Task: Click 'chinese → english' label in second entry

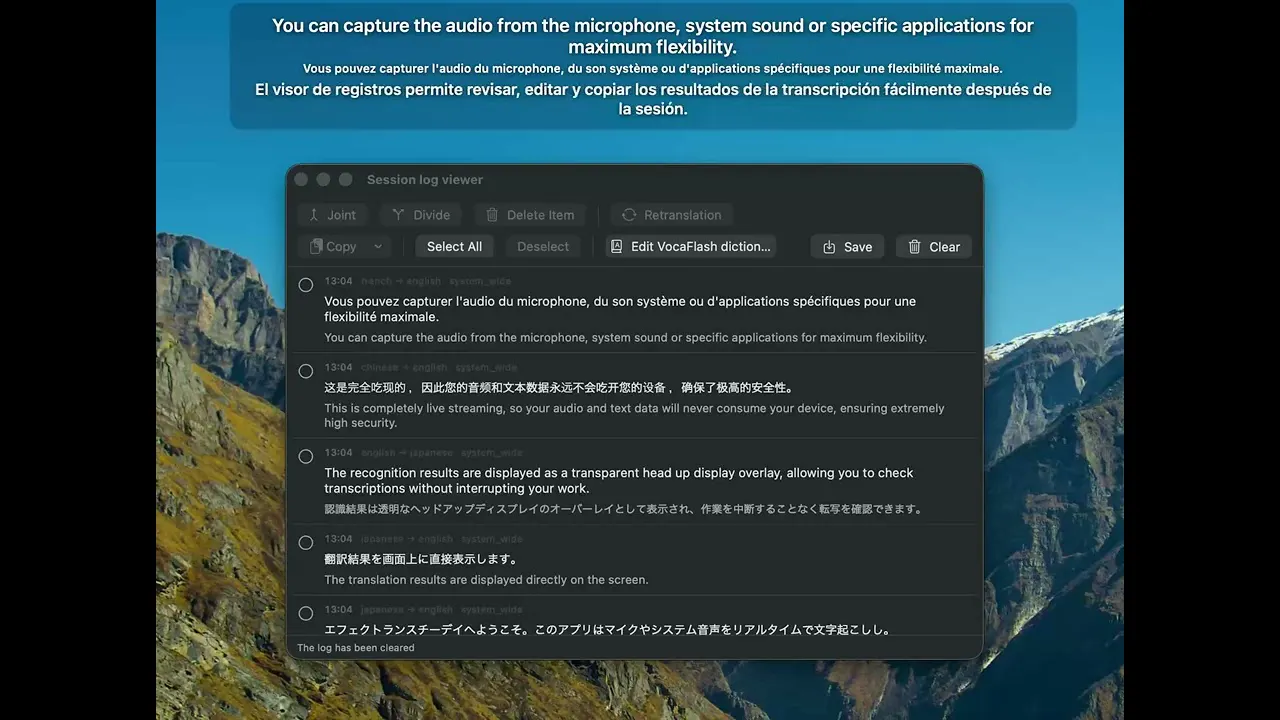Action: [404, 367]
